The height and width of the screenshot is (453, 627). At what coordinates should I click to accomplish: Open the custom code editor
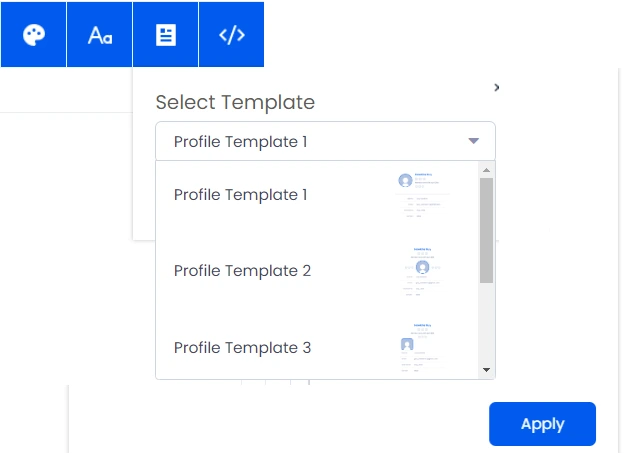click(232, 34)
